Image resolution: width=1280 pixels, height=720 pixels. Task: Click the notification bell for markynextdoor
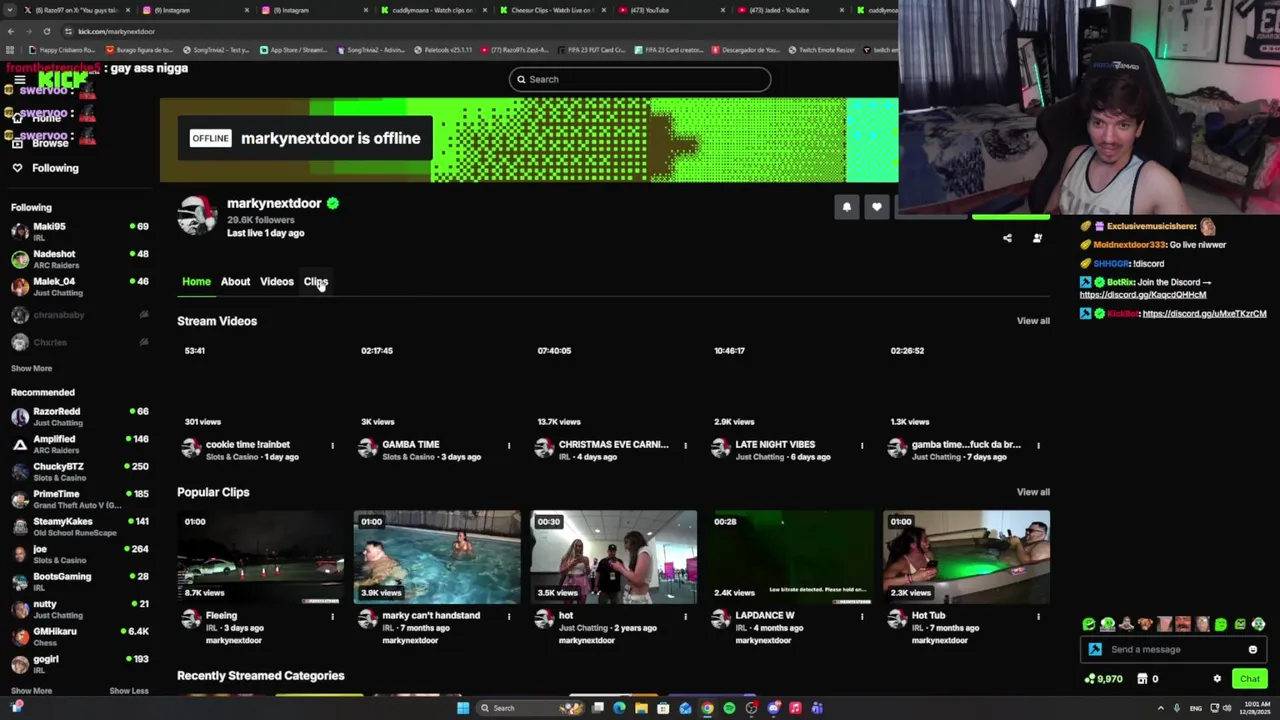(846, 207)
